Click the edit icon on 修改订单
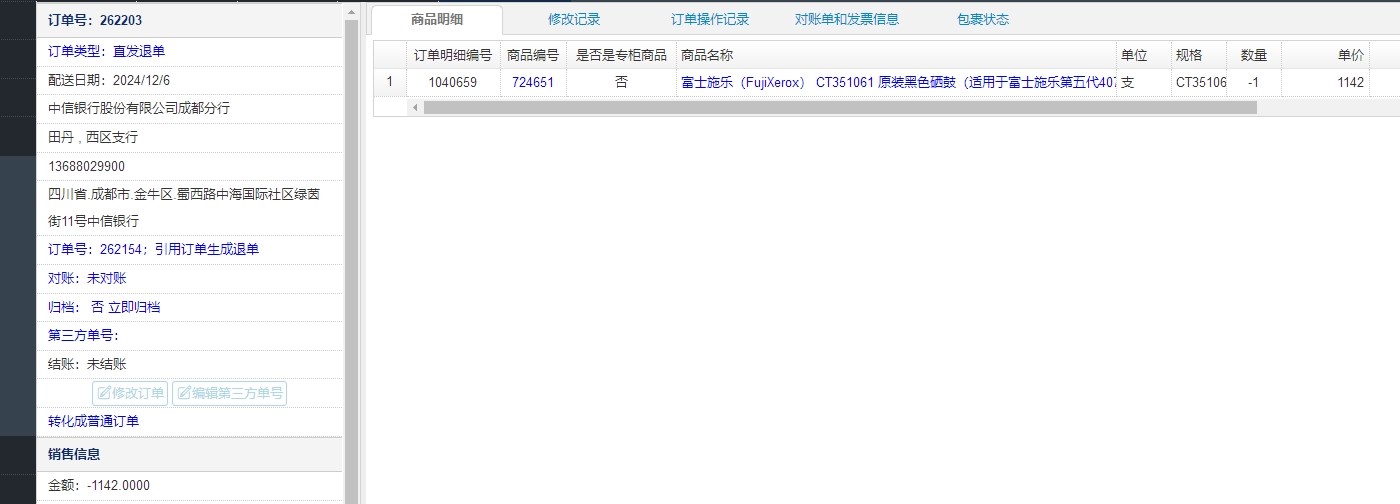This screenshot has width=1400, height=504. tap(104, 393)
